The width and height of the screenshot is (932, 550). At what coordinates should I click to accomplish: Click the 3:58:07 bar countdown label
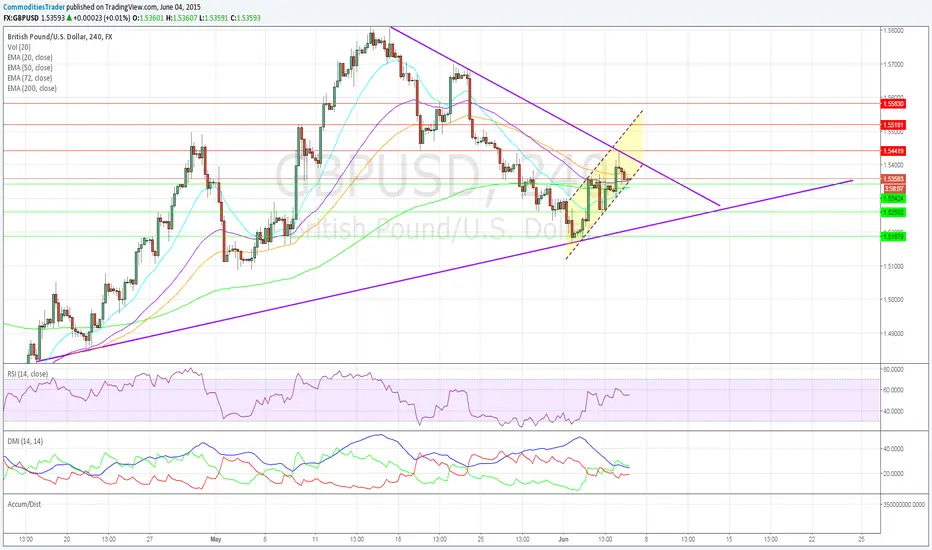(x=894, y=188)
